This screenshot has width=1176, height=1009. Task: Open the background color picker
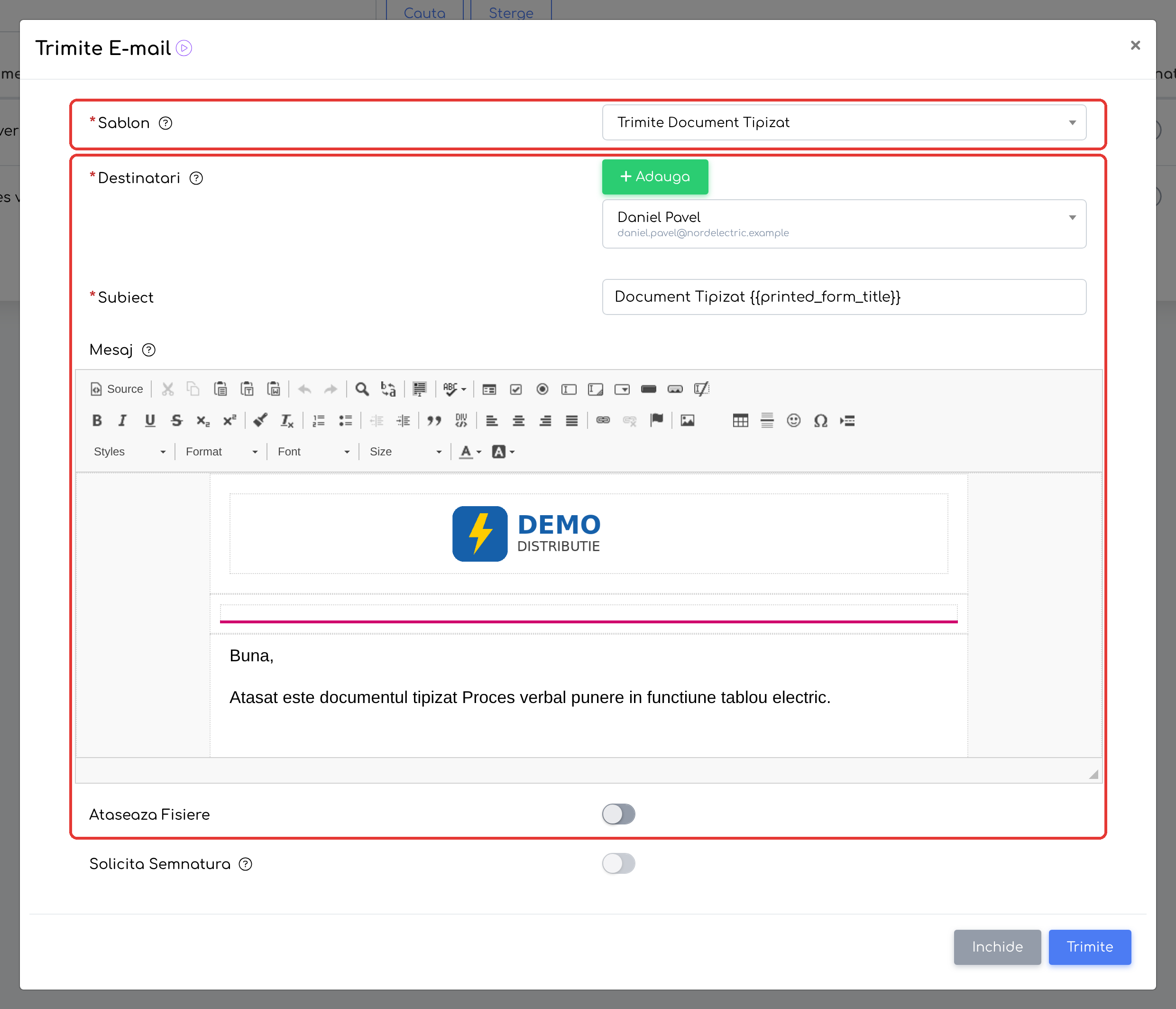coord(504,452)
